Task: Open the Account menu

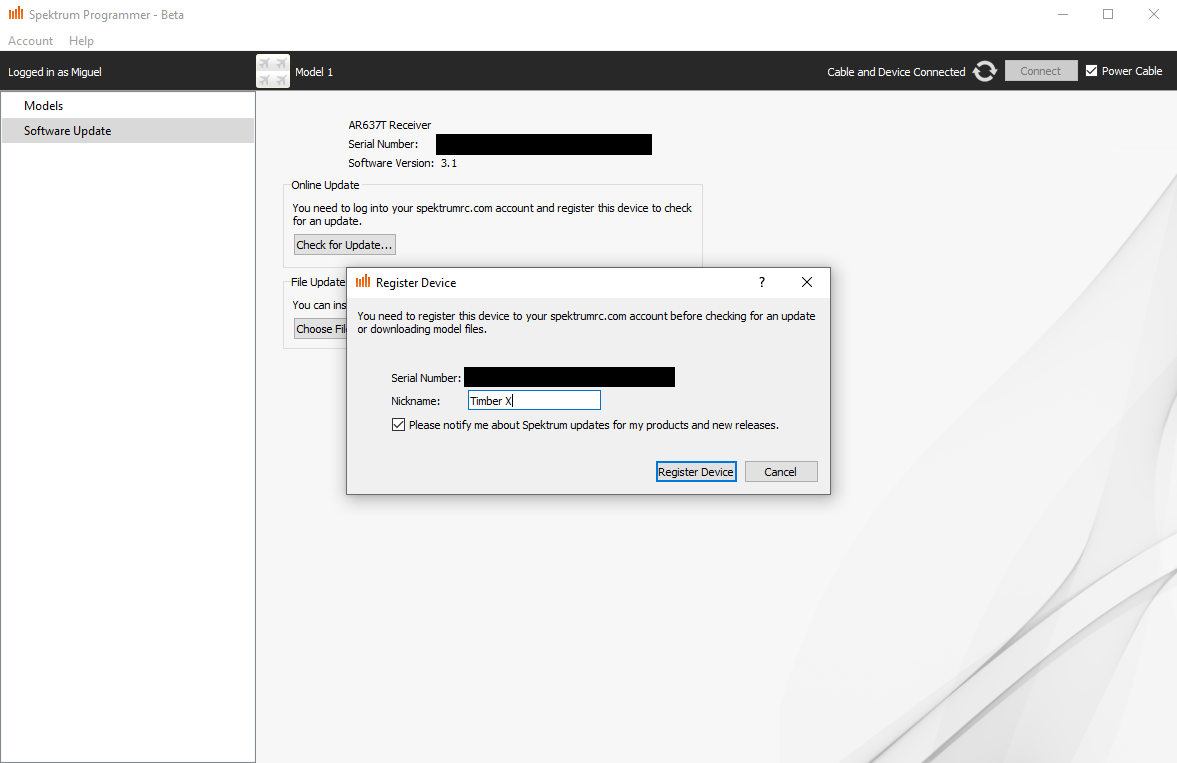Action: [x=30, y=41]
